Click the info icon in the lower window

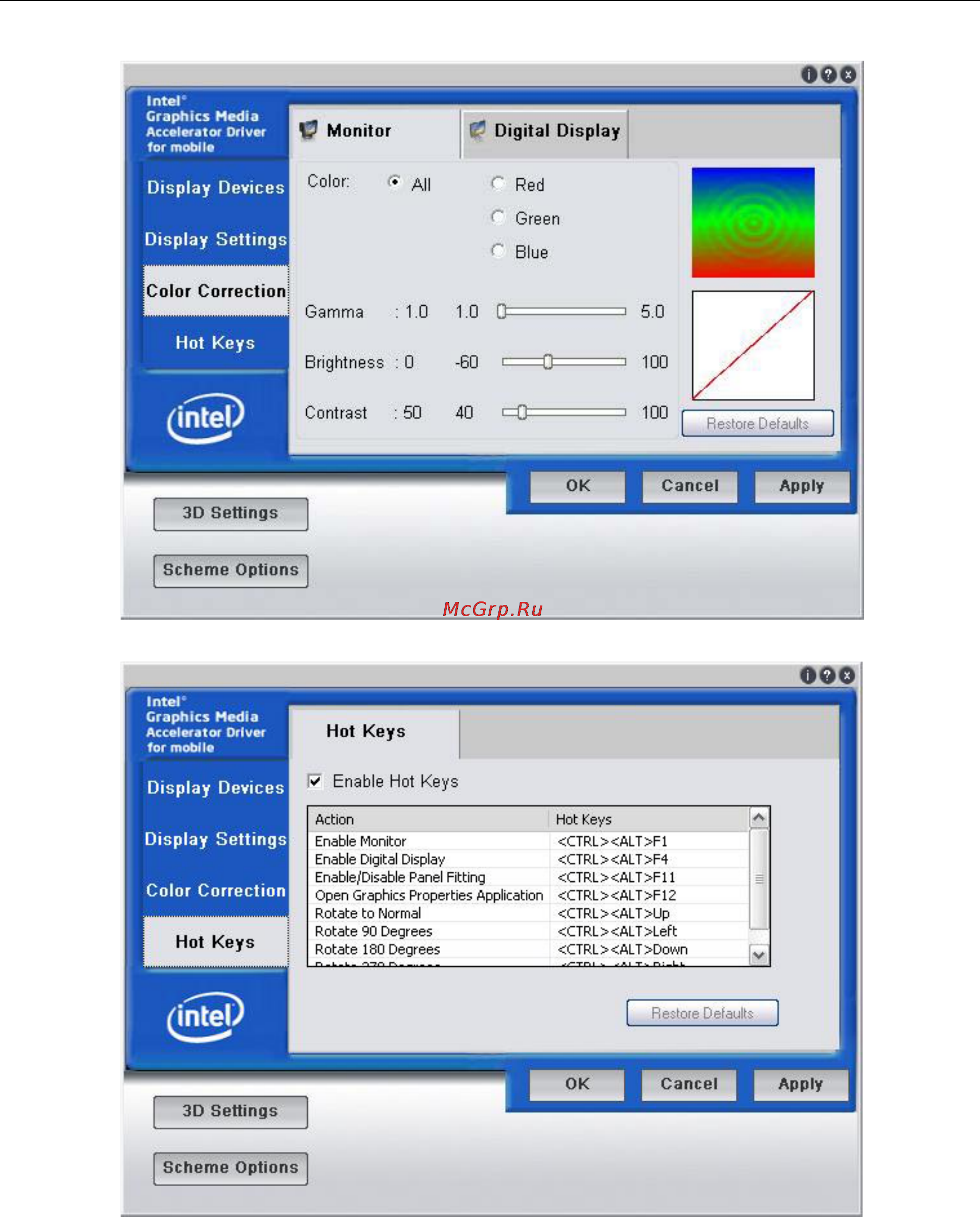pos(808,675)
